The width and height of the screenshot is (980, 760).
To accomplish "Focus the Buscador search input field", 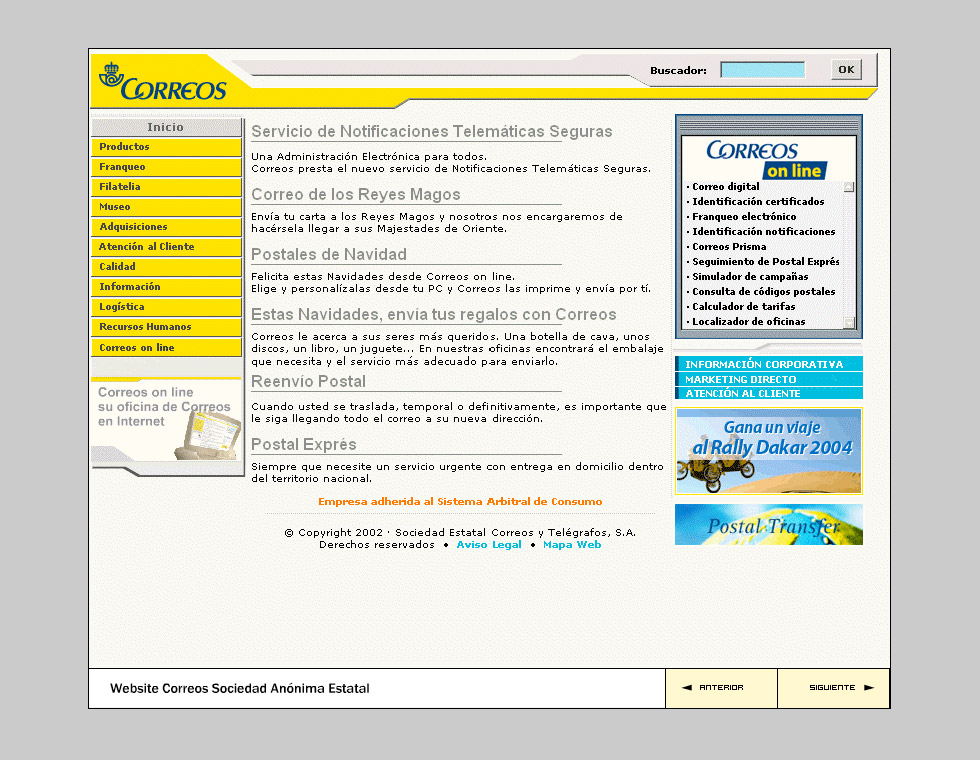I will pos(762,70).
